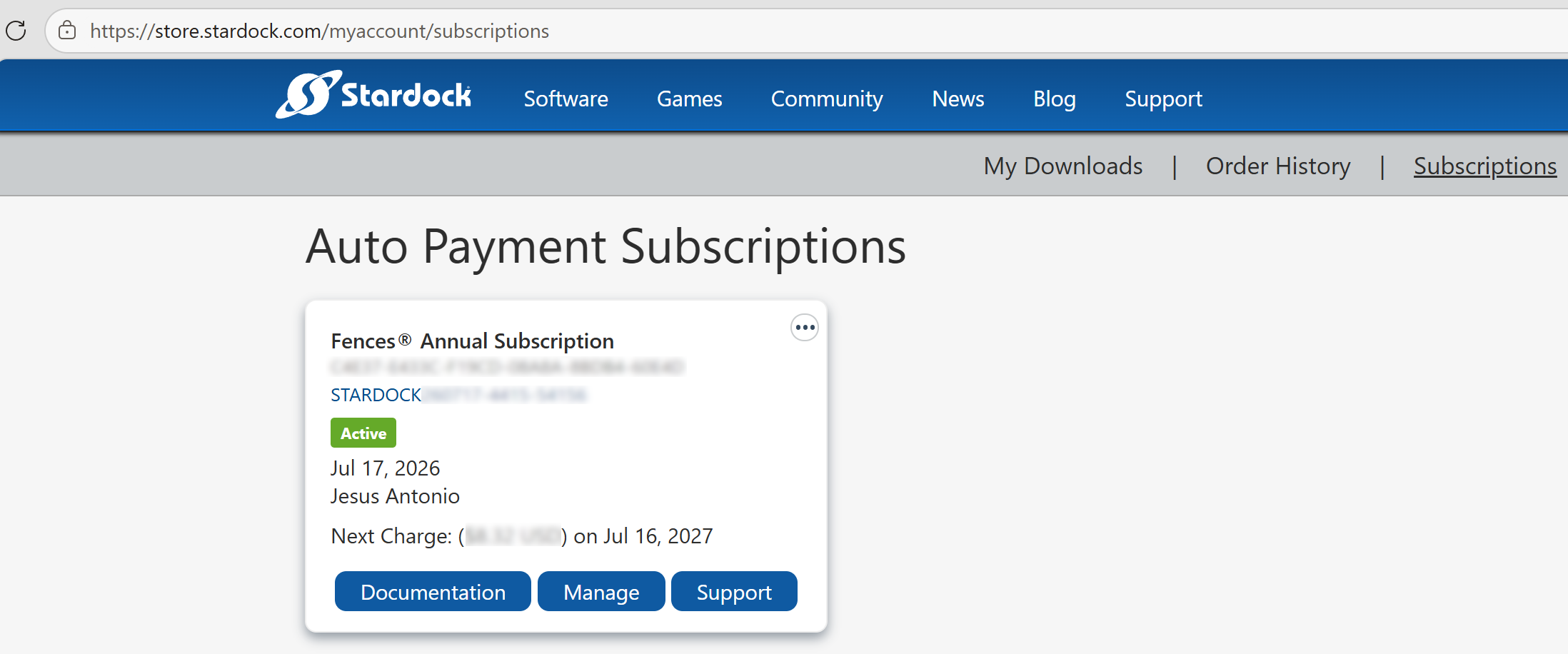Click the green Active status badge

pyautogui.click(x=363, y=433)
